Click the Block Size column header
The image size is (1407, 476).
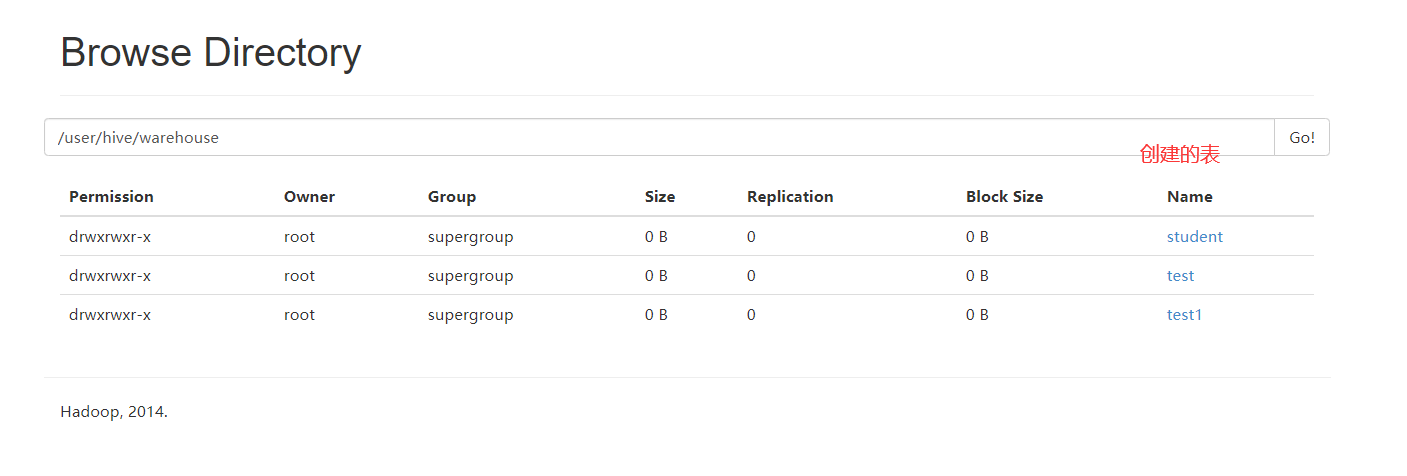(x=1004, y=197)
